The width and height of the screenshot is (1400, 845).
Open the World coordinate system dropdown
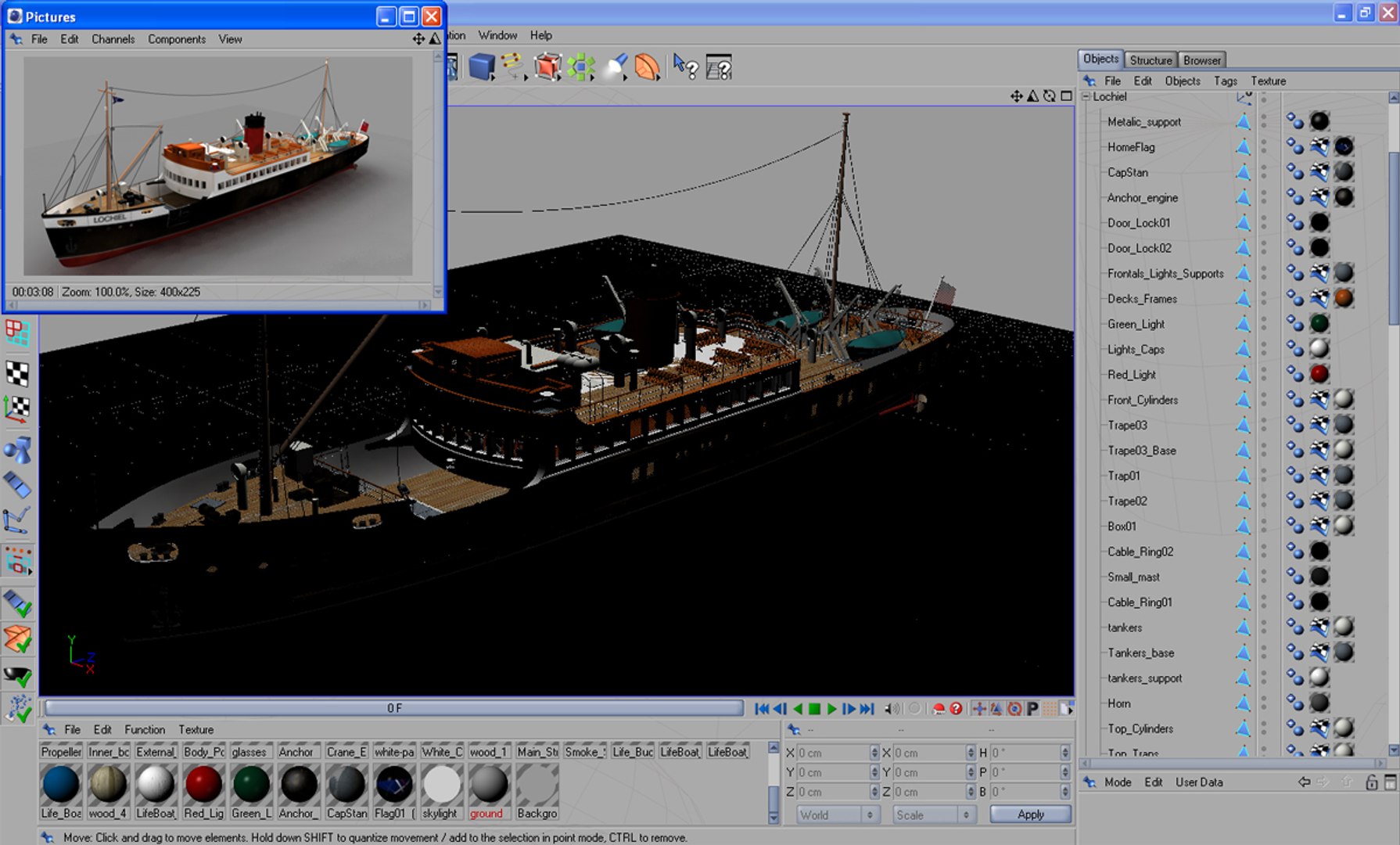click(x=837, y=815)
